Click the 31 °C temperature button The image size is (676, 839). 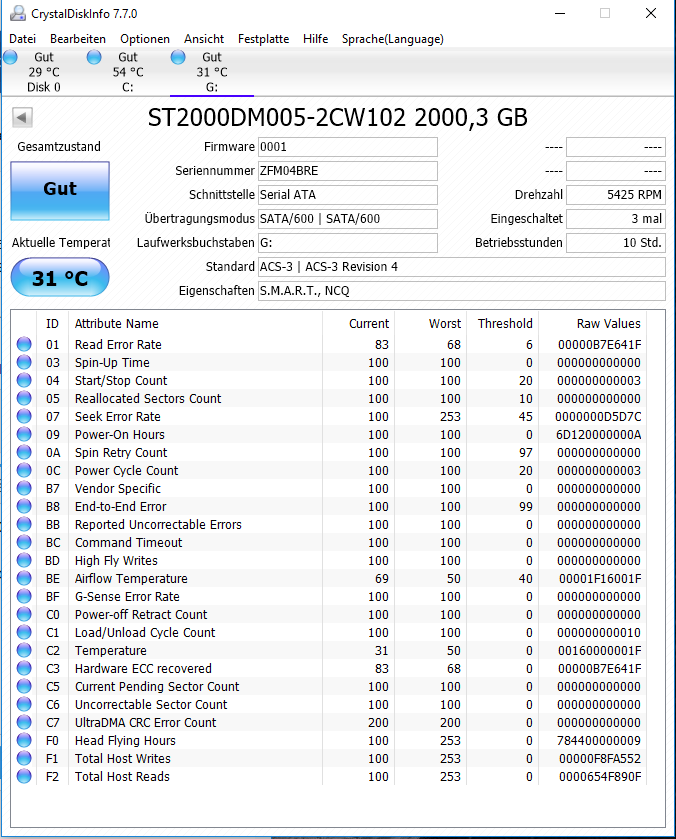(60, 277)
